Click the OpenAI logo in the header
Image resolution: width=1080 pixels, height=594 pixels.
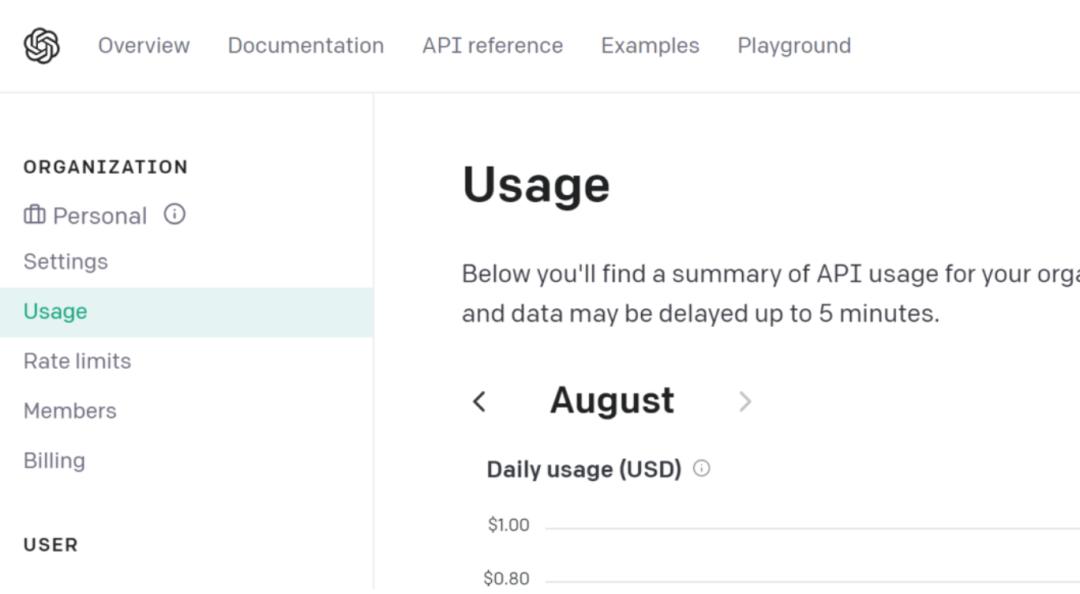click(x=42, y=46)
